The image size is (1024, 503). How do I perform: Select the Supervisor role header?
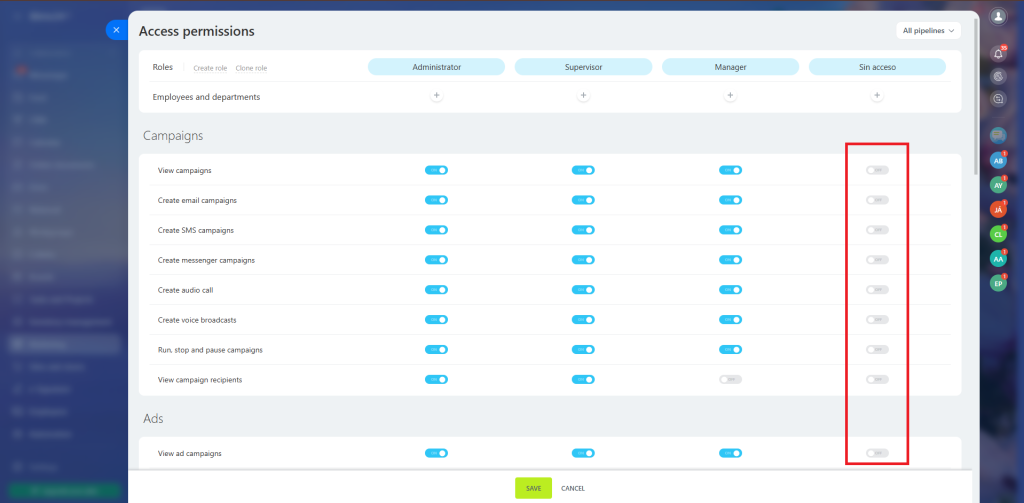tap(583, 67)
